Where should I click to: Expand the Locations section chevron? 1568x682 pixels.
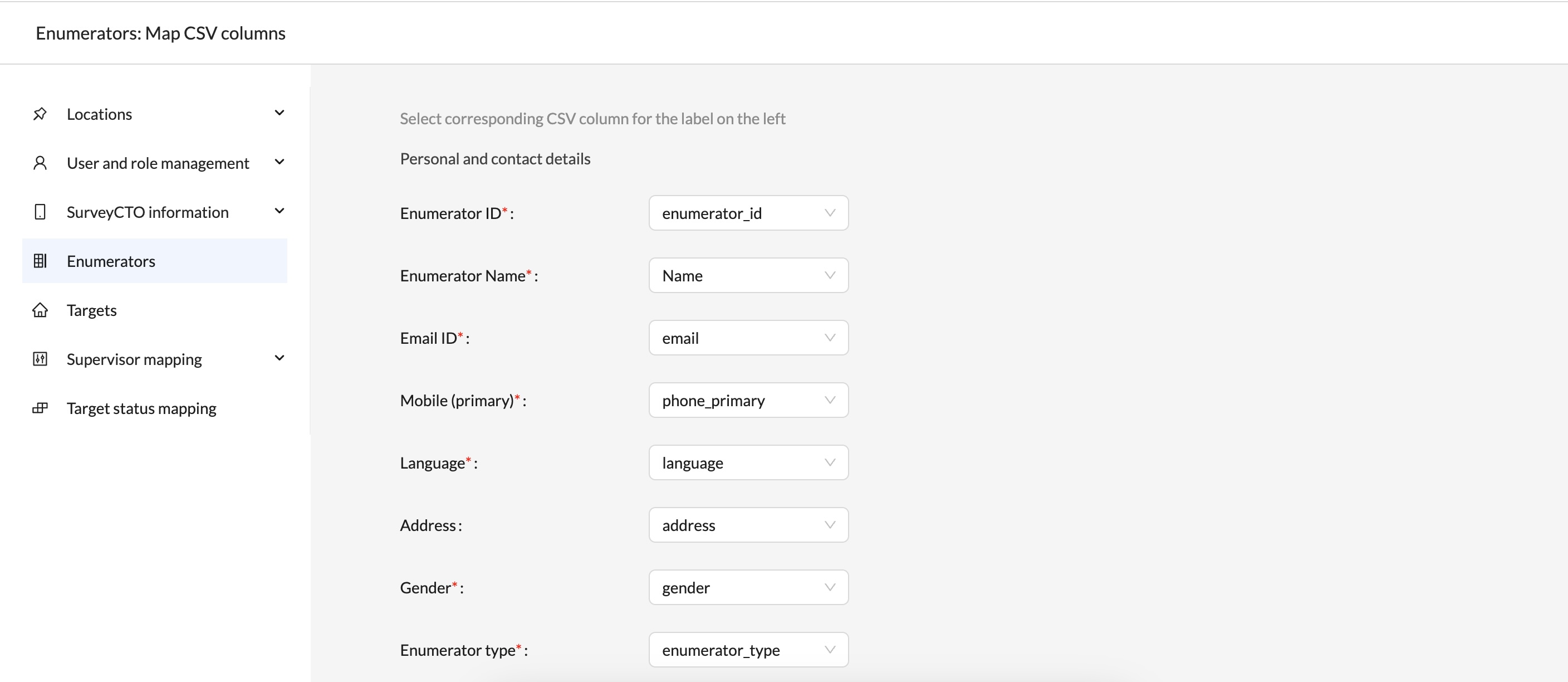(x=280, y=113)
